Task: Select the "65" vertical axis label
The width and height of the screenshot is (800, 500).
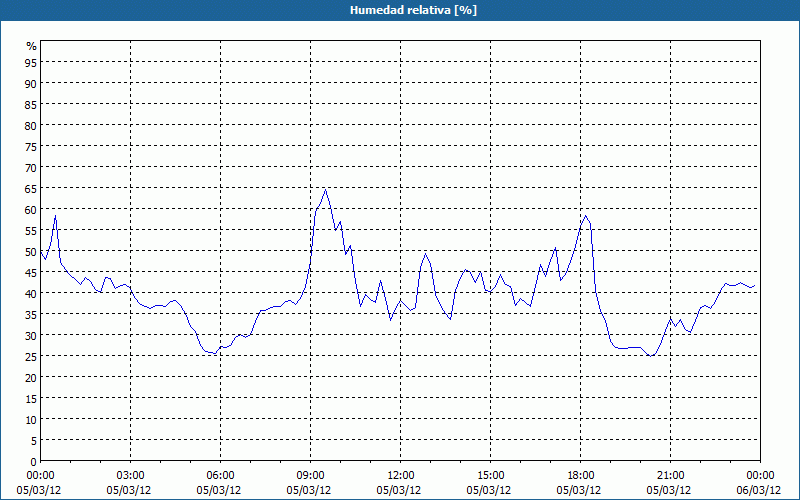Action: [x=31, y=188]
